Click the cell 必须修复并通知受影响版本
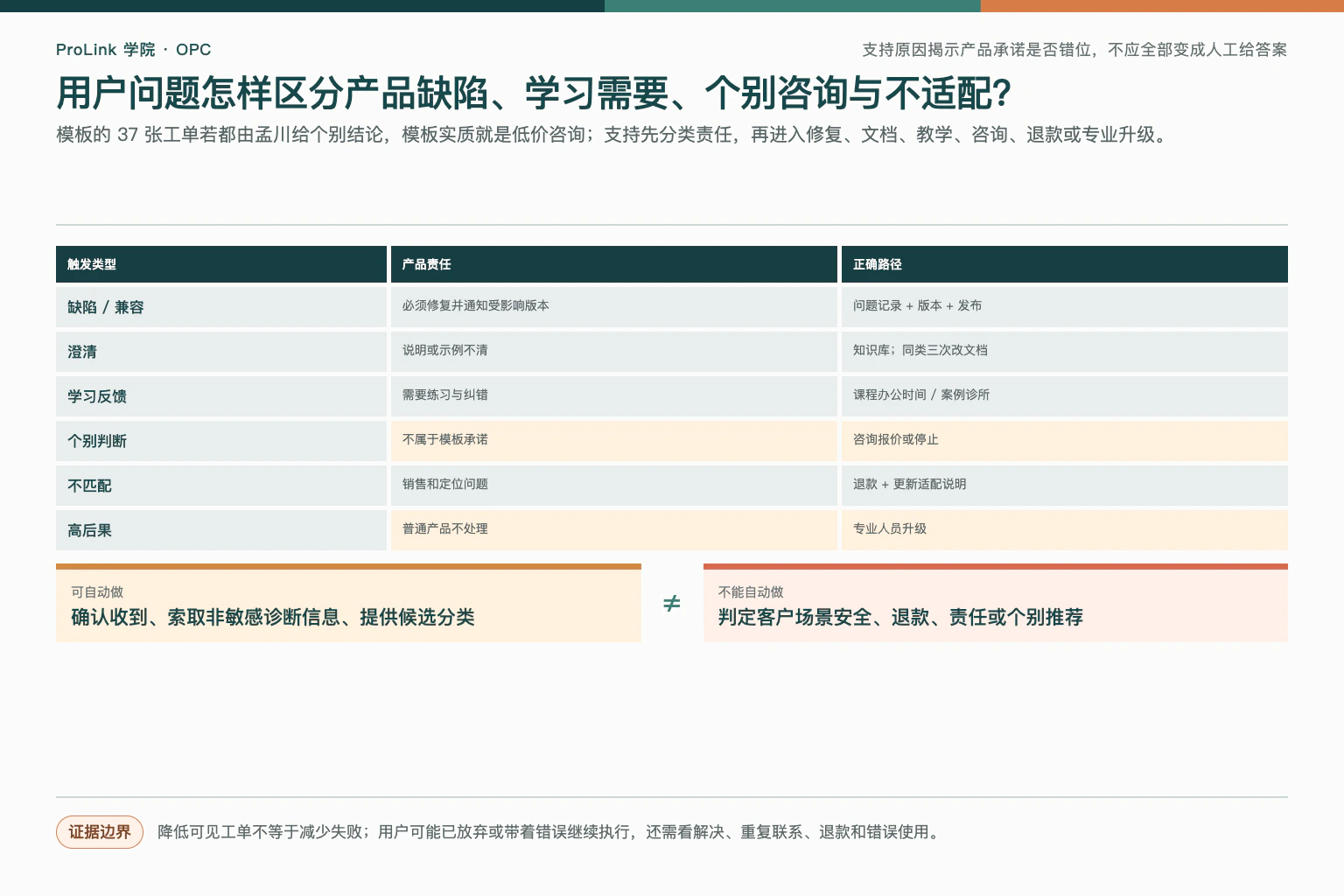Viewport: 1344px width, 896px height. coord(614,307)
